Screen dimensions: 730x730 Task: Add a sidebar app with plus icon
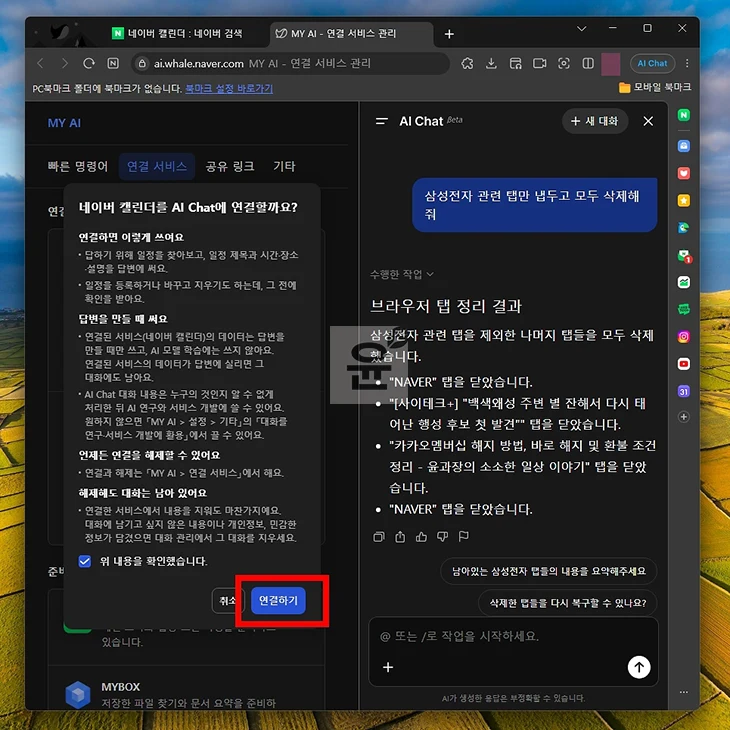683,417
